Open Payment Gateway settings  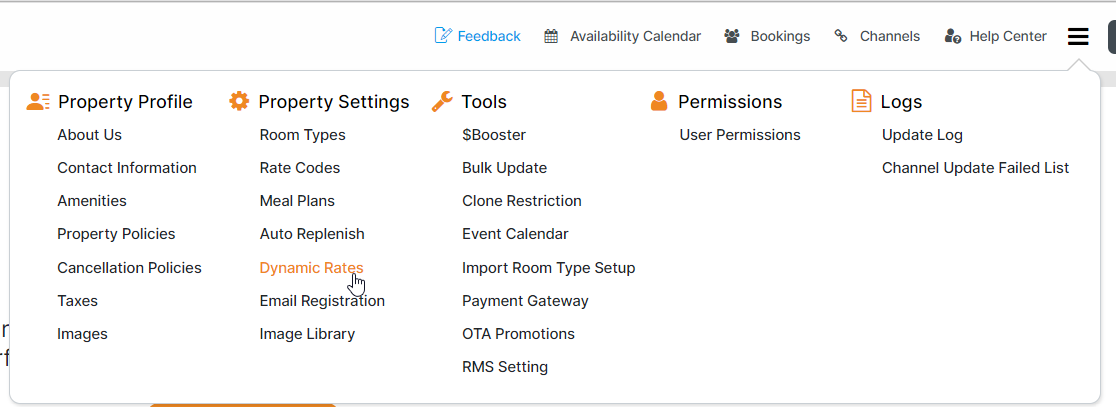coord(525,301)
